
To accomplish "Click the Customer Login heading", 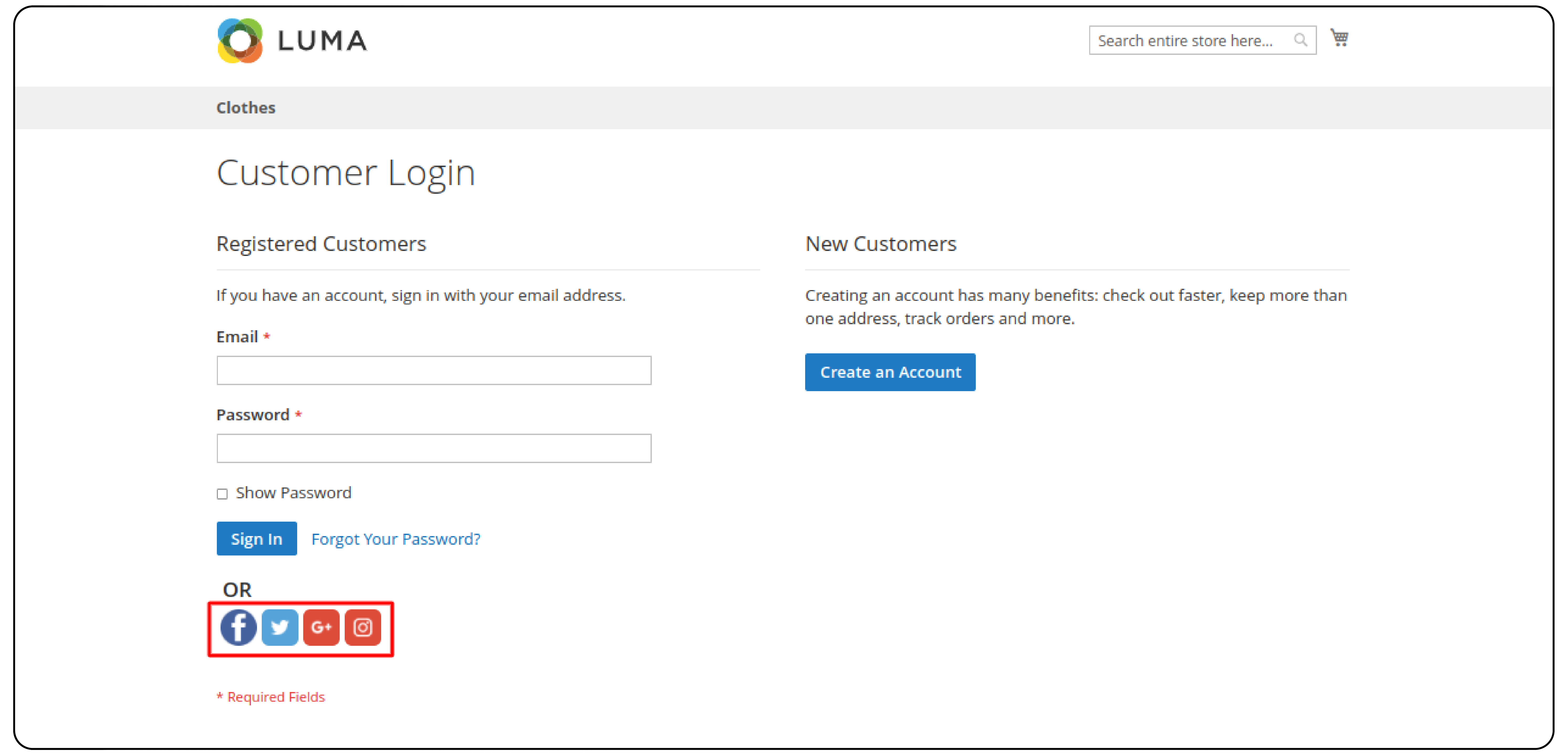I will pos(346,173).
